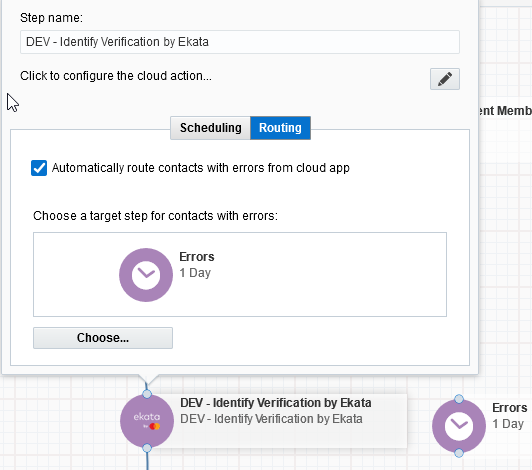Viewport: 532px width, 470px height.
Task: Click 'Automatically route contacts with errors' label text
Action: [201, 168]
